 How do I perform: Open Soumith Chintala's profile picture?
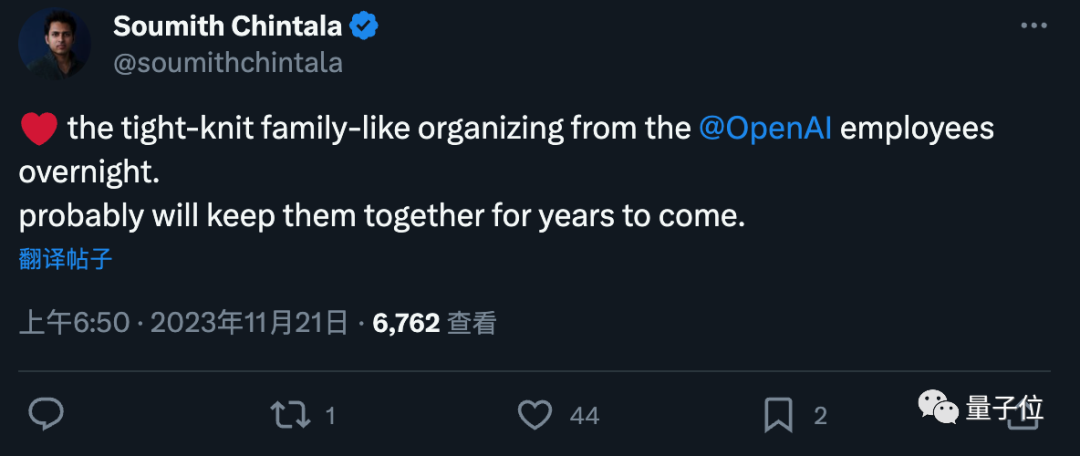[x=54, y=44]
